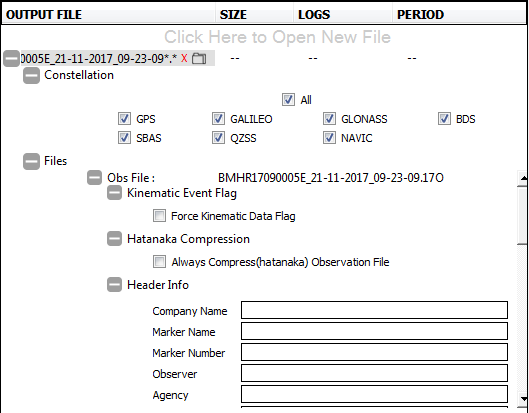The width and height of the screenshot is (529, 413).
Task: Open output folder icon beside file name
Action: [x=199, y=58]
